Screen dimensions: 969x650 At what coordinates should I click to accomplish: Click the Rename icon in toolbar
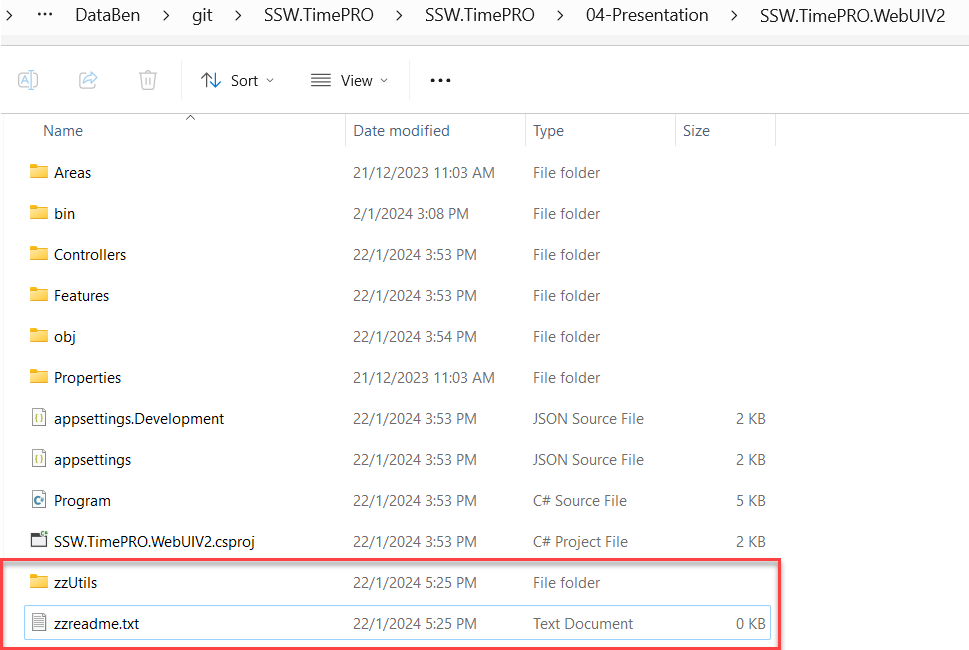28,80
